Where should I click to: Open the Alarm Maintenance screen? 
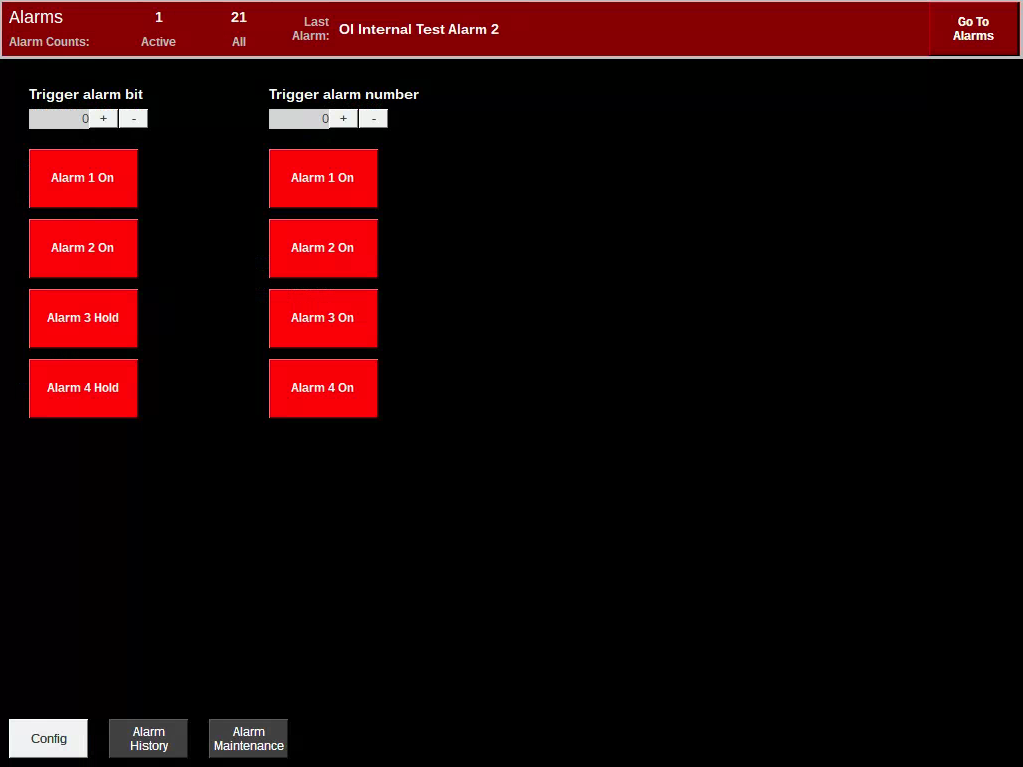[247, 738]
